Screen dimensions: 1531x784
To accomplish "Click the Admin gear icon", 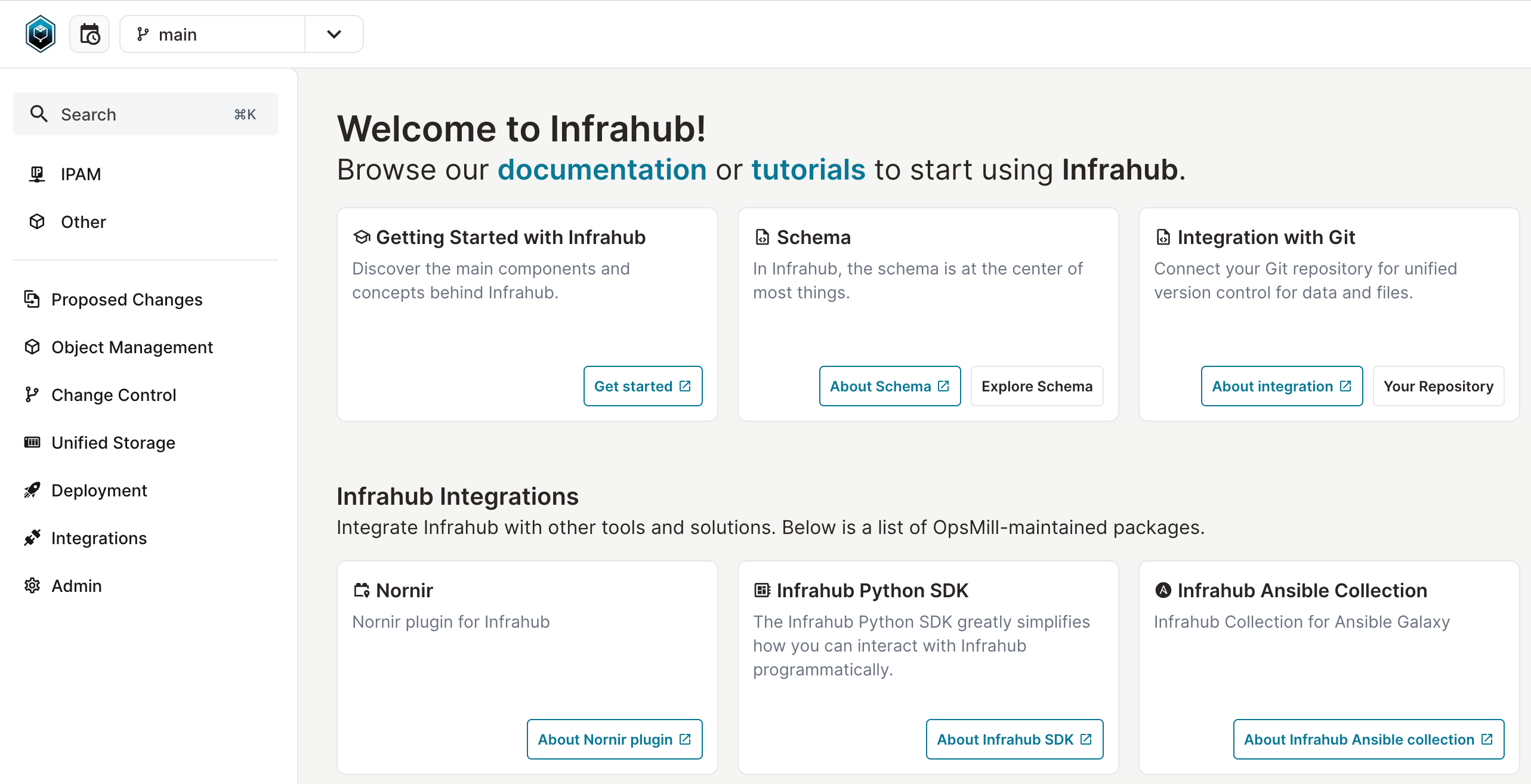I will tap(32, 585).
